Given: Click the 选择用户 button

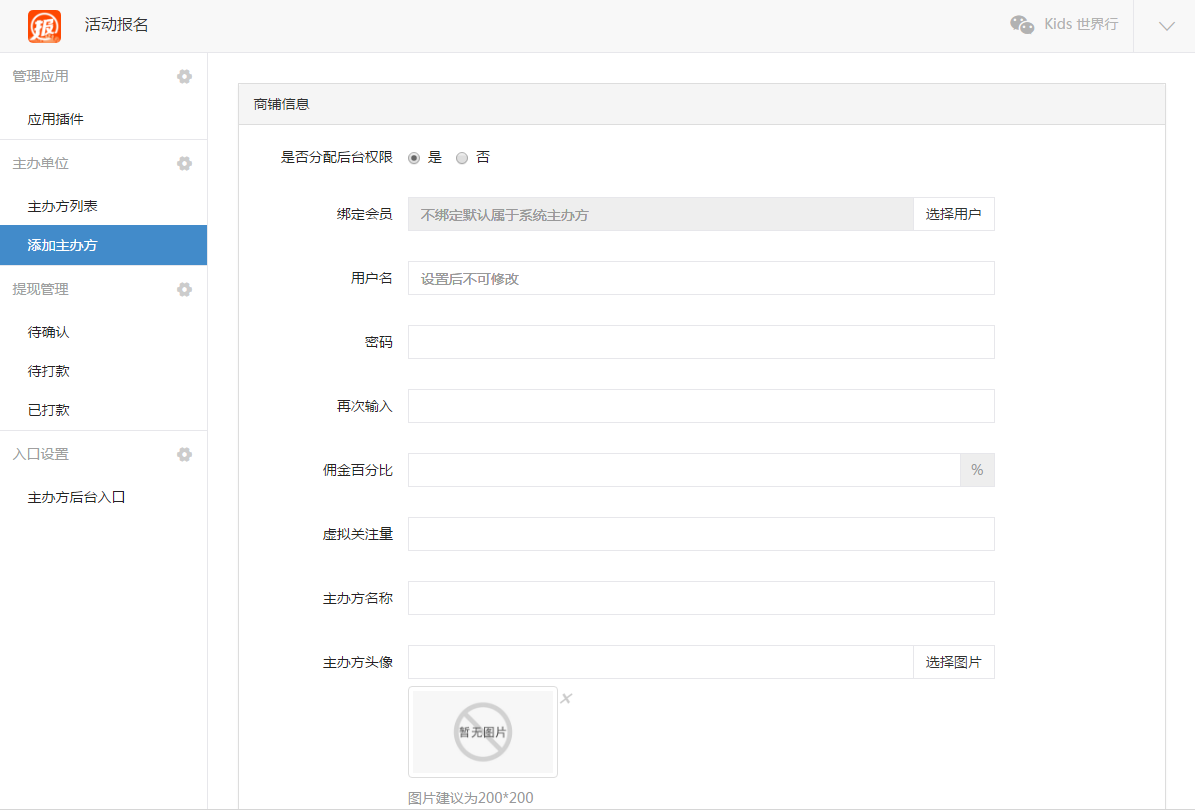Looking at the screenshot, I should [x=953, y=214].
